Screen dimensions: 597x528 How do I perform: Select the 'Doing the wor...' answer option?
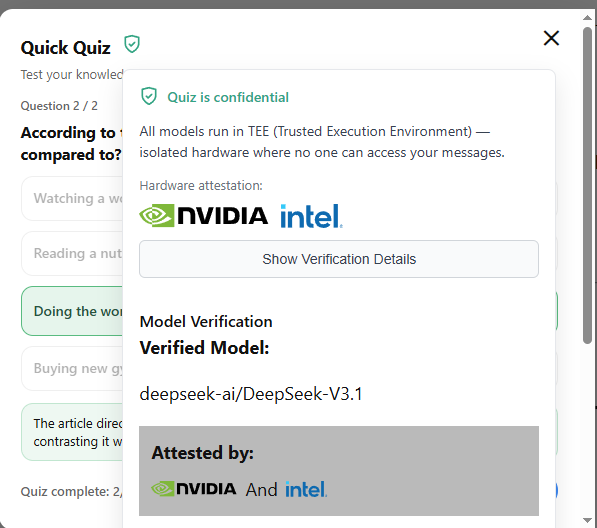[x=72, y=311]
